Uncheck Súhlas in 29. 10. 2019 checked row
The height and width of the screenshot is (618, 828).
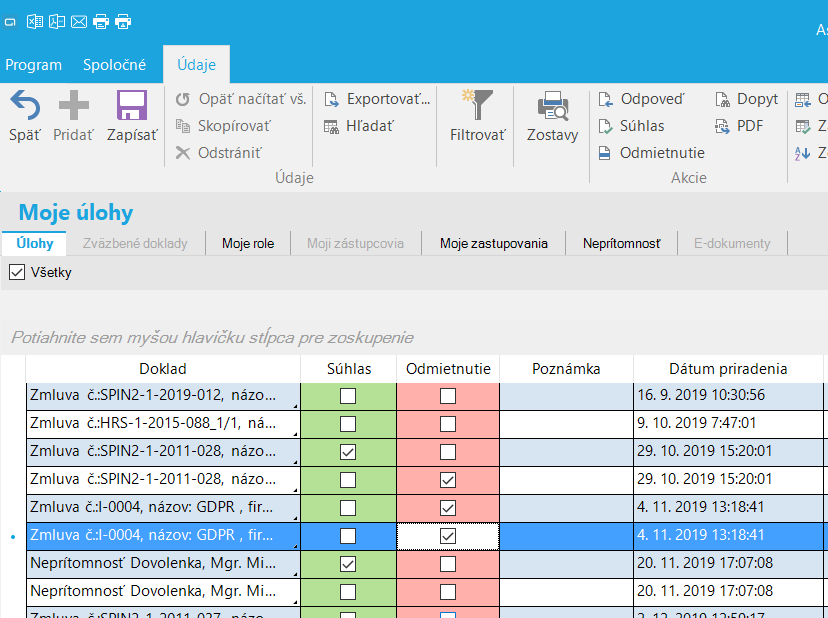pyautogui.click(x=348, y=452)
